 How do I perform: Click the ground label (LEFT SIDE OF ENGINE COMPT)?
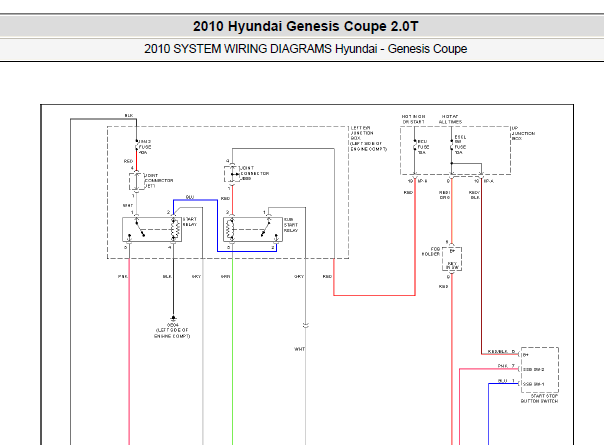(x=172, y=333)
